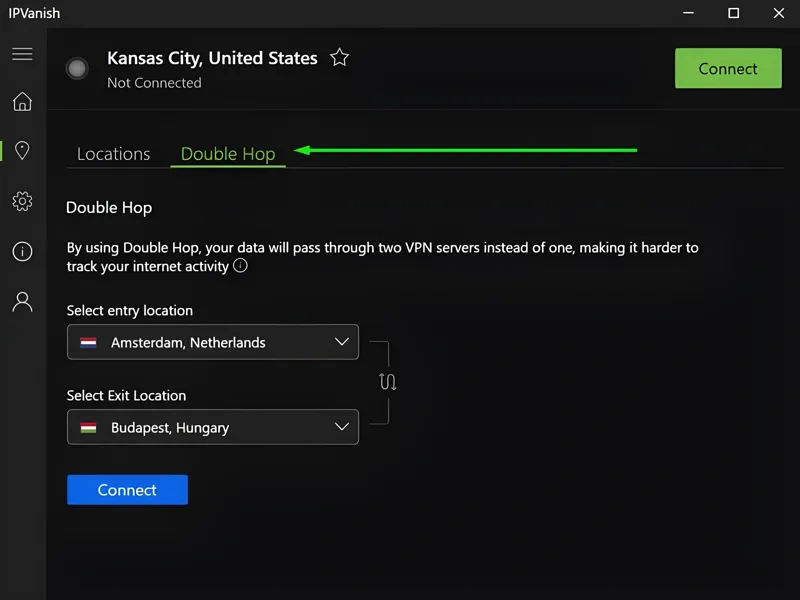The image size is (800, 600).
Task: Go to Home via sidebar house icon
Action: coord(22,102)
